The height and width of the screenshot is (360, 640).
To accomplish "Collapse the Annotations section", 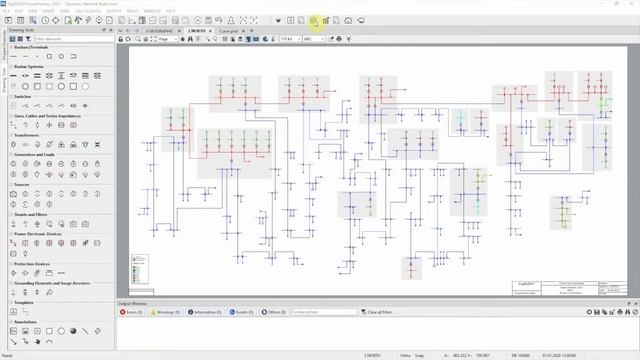I will coord(11,322).
